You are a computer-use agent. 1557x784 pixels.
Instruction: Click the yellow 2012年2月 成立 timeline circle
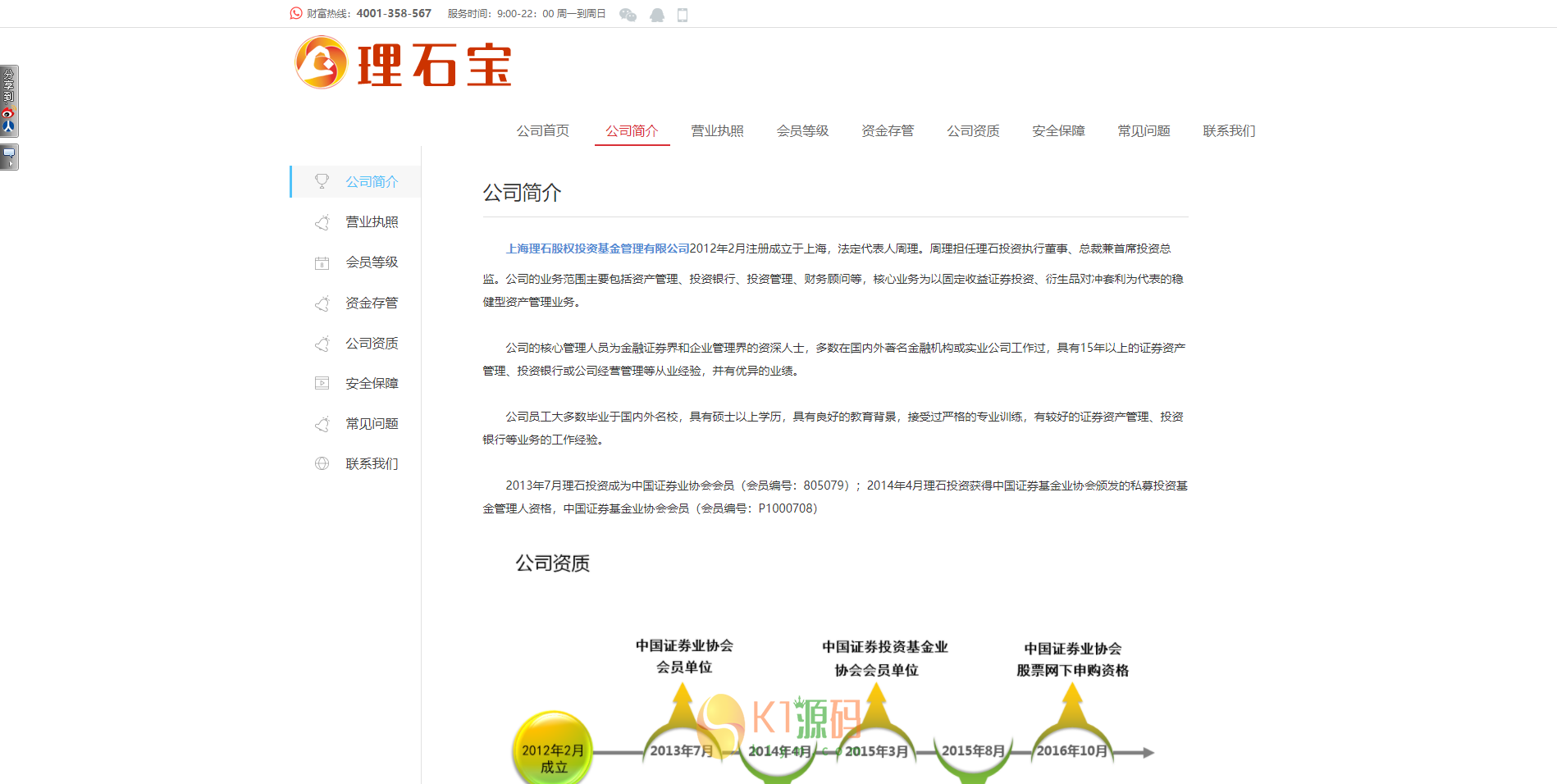(x=553, y=750)
